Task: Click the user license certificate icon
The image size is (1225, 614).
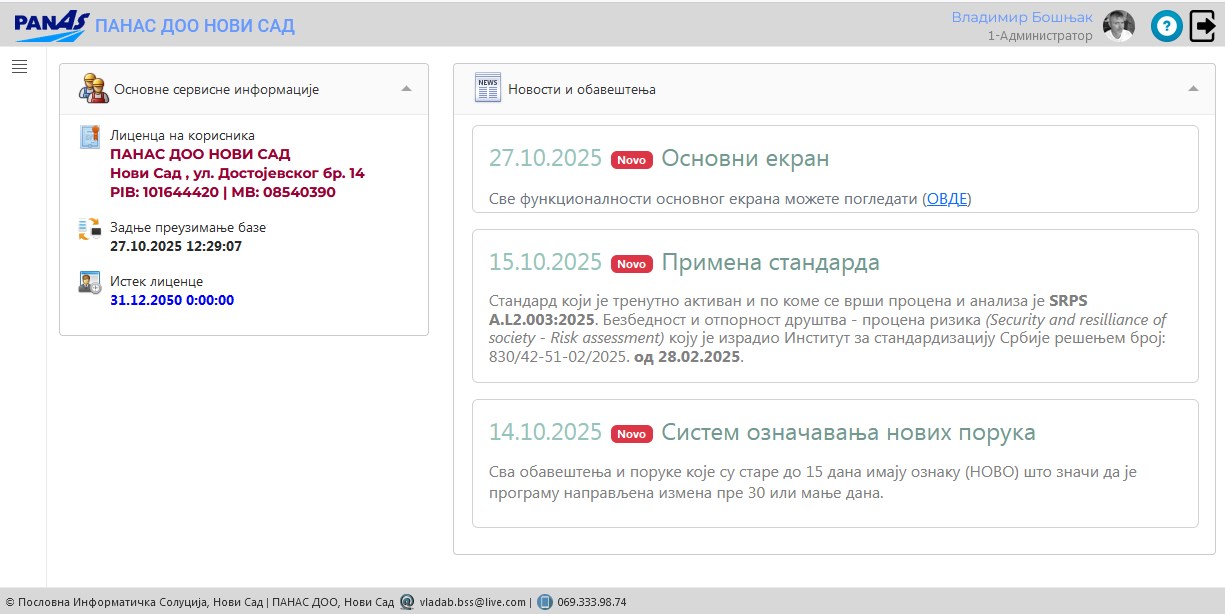Action: tap(90, 138)
